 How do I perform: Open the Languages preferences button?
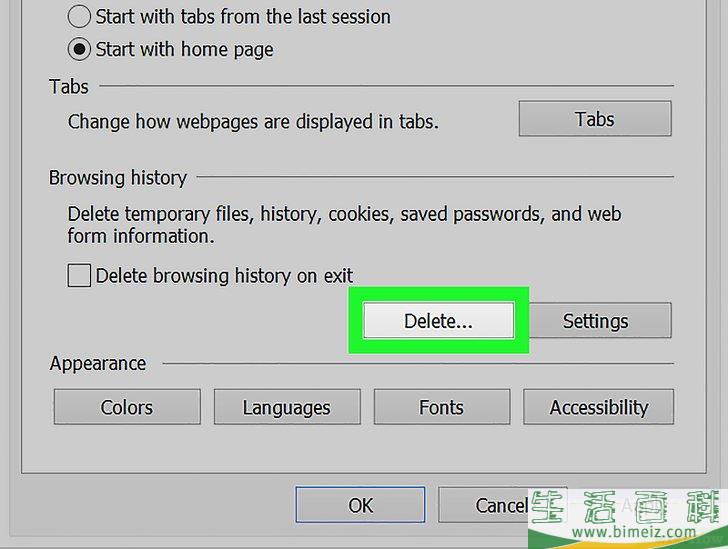287,407
